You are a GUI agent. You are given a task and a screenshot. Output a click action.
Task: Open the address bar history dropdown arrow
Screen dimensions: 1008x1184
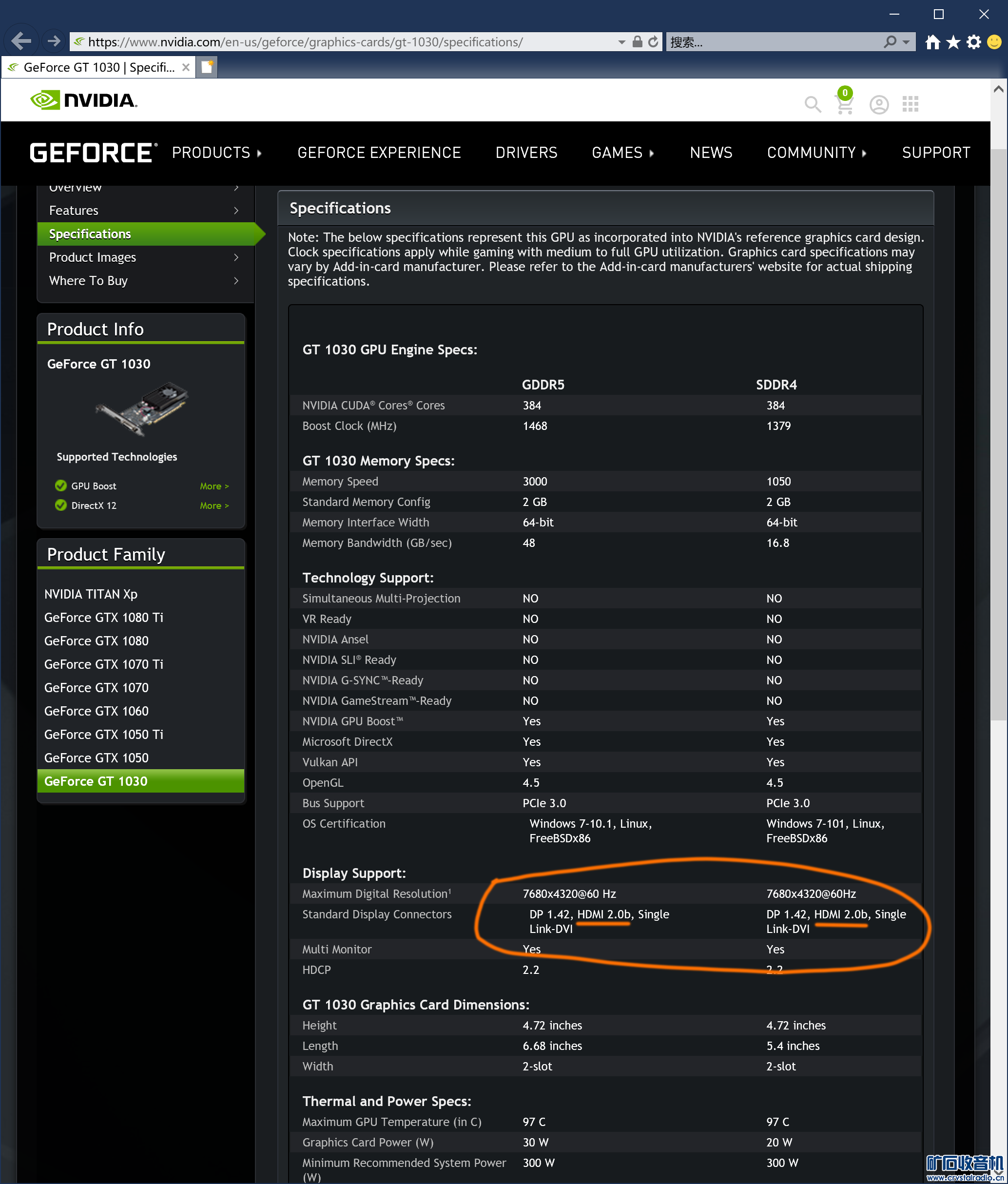click(x=621, y=42)
